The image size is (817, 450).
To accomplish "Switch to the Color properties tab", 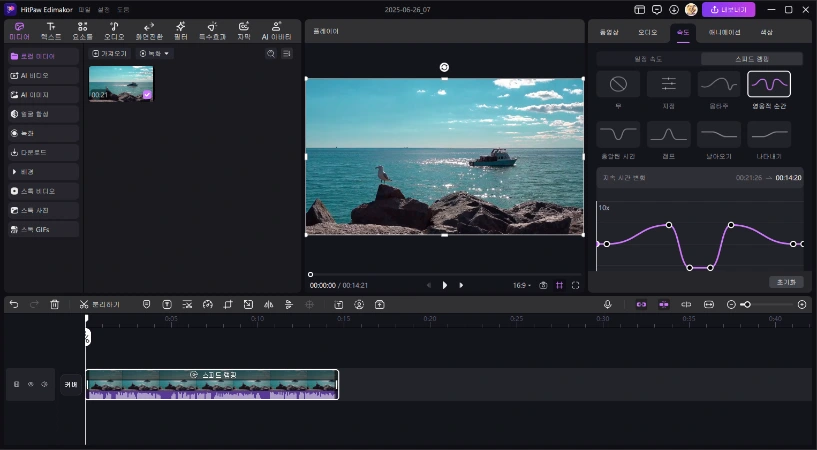I will [x=766, y=32].
